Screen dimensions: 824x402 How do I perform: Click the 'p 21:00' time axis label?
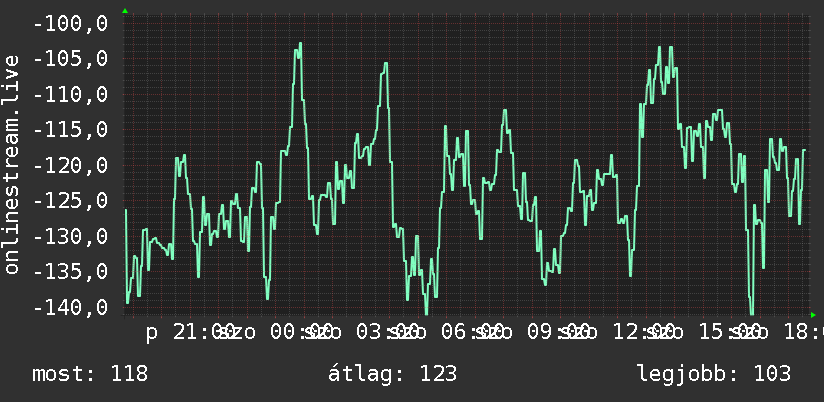coord(189,333)
